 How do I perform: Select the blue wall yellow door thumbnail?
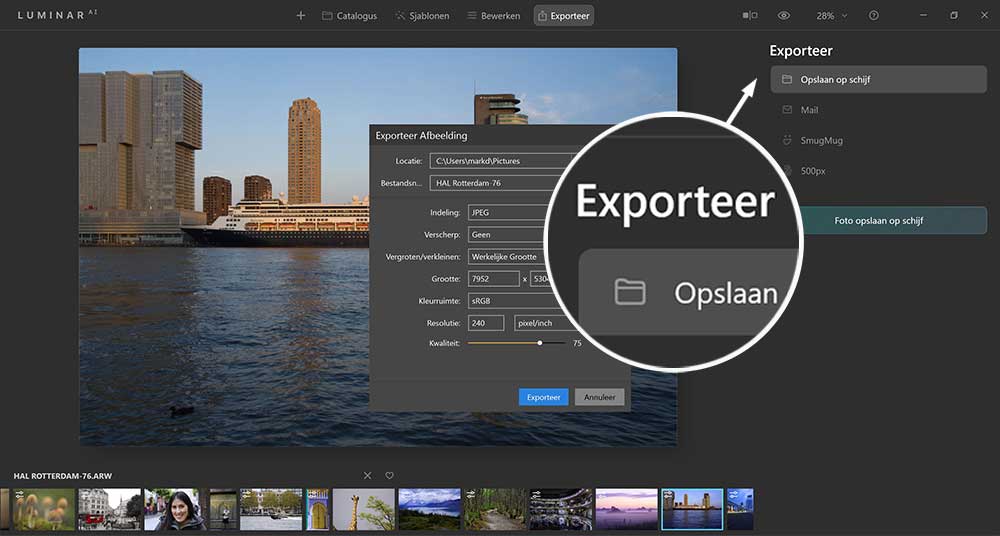pos(318,509)
